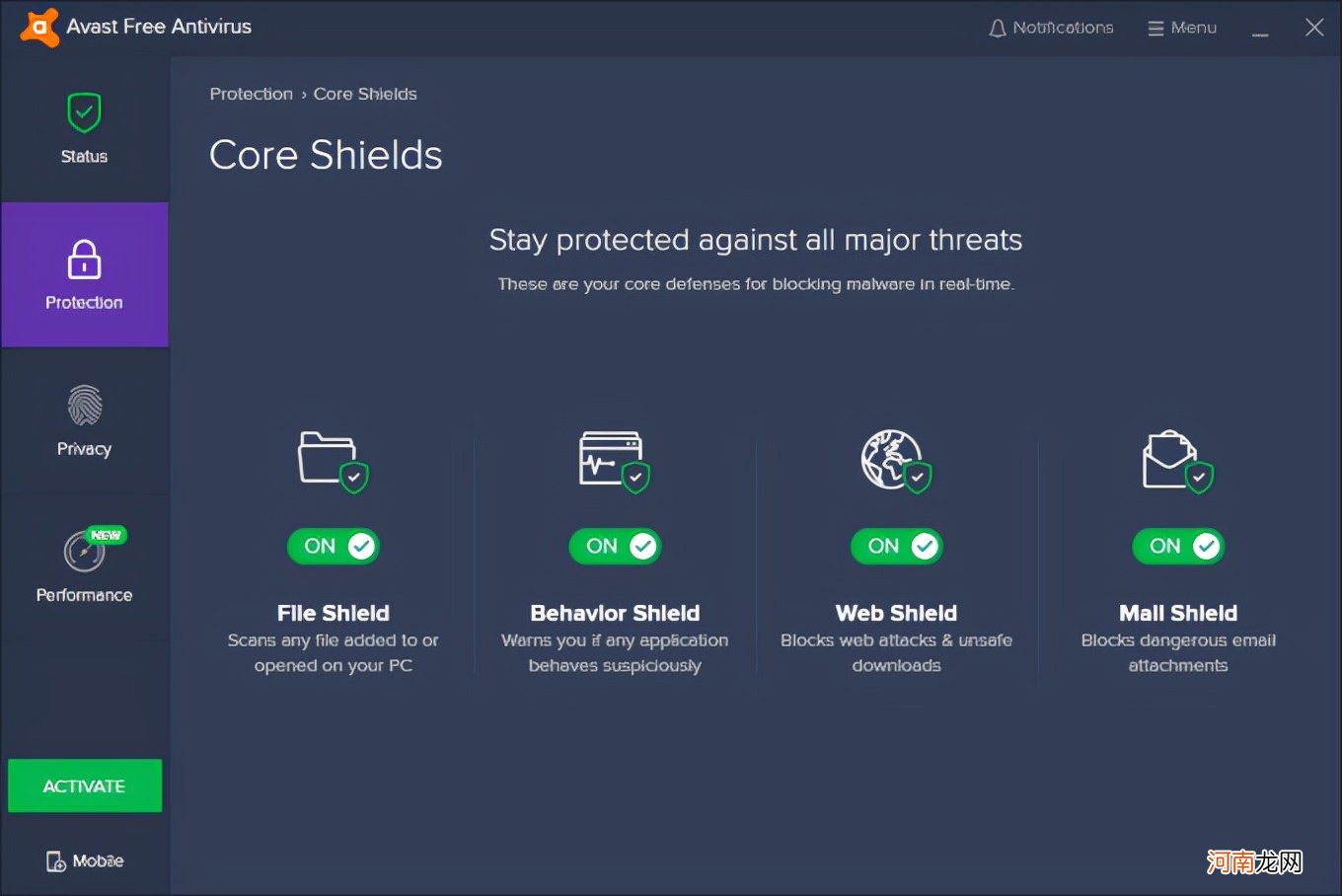
Task: Turn off the File Shield toggle
Action: click(334, 546)
